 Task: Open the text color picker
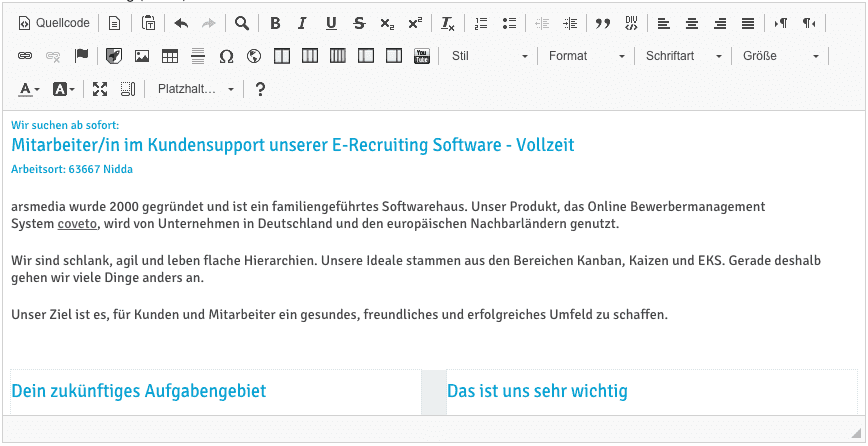click(x=29, y=89)
